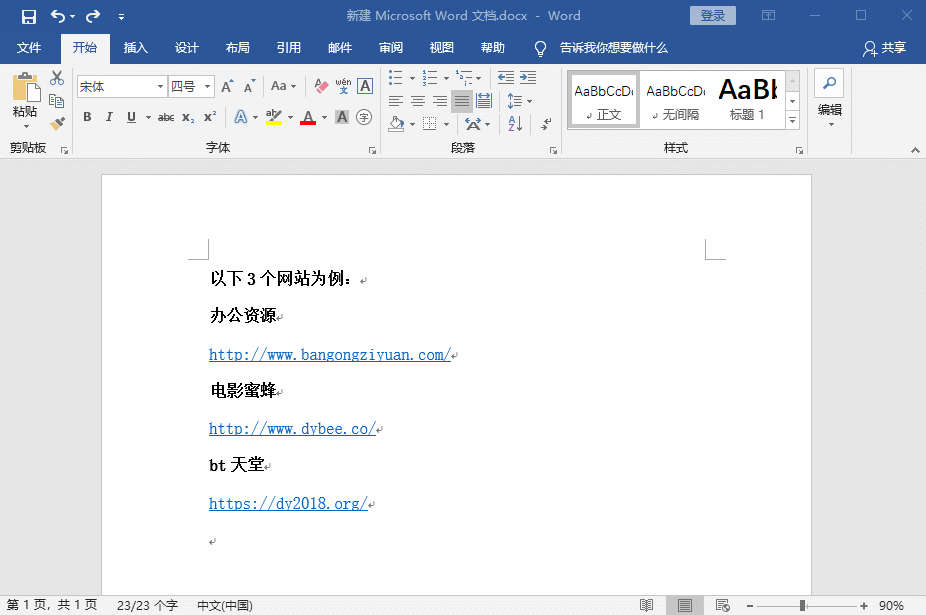Screen dimensions: 926x615
Task: Open the 宋体 font name dropdown
Action: (160, 87)
